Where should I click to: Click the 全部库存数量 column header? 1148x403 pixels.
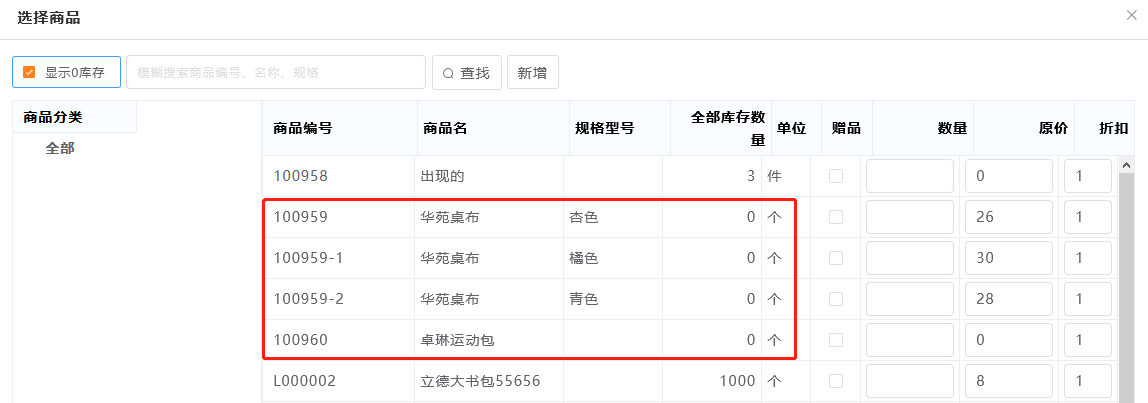click(728, 128)
